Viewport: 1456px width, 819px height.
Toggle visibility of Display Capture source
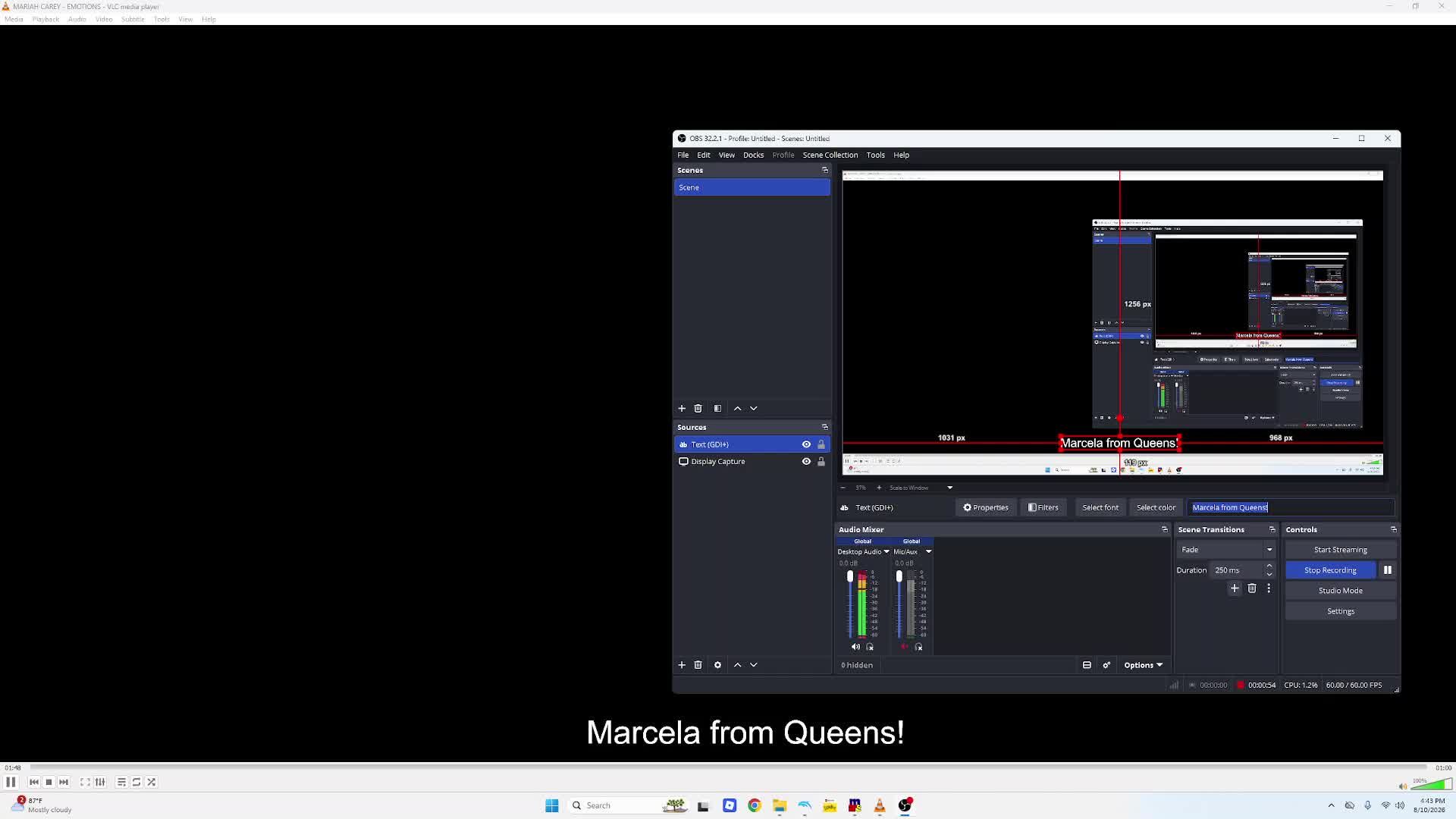806,461
